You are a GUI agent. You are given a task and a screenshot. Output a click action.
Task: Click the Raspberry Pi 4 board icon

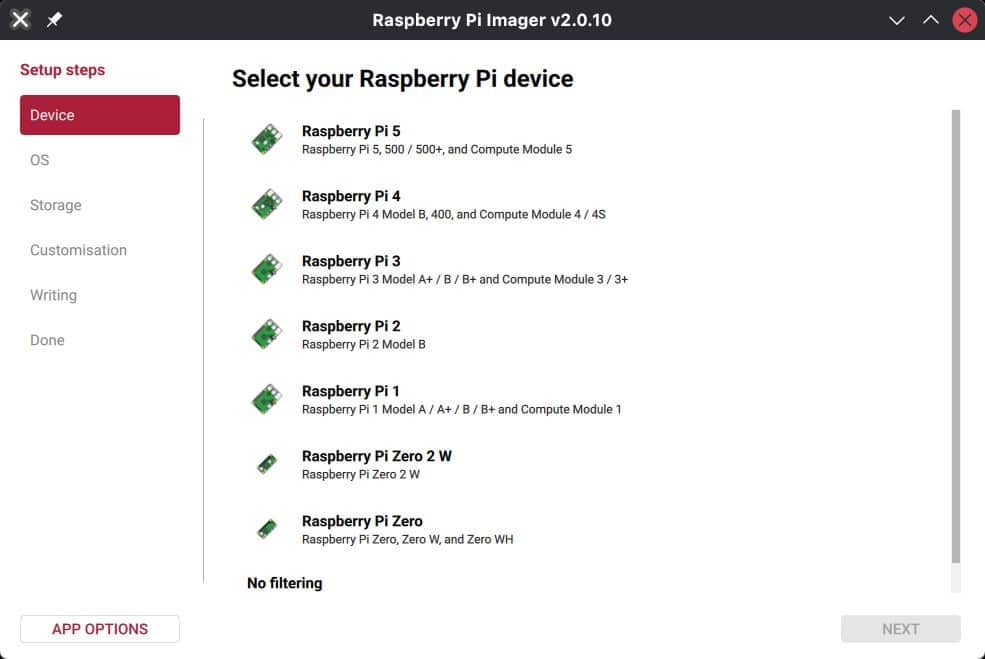[267, 204]
